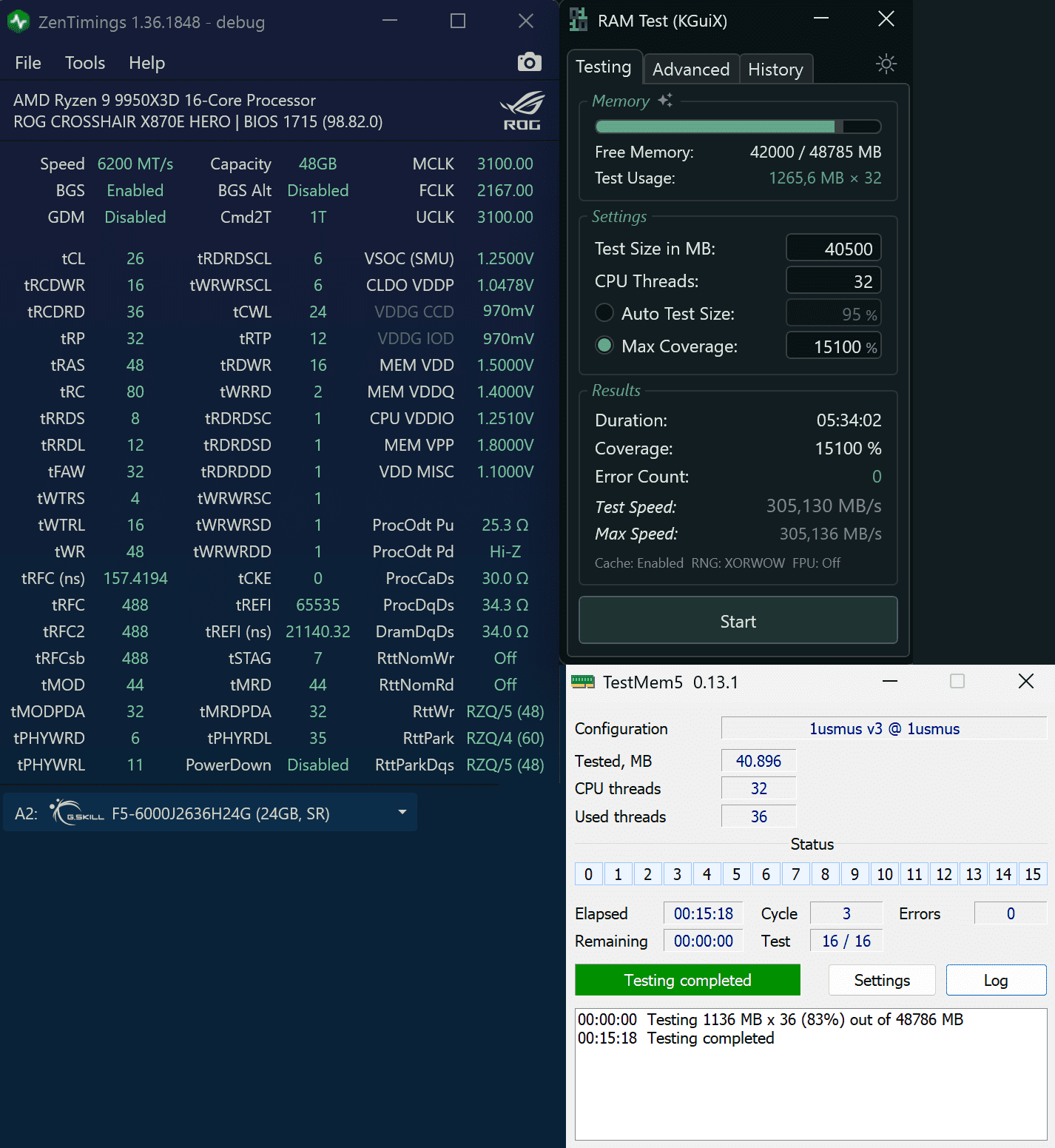Click the TestMem5 Errors value 0
1055x1148 pixels.
pos(1011,913)
